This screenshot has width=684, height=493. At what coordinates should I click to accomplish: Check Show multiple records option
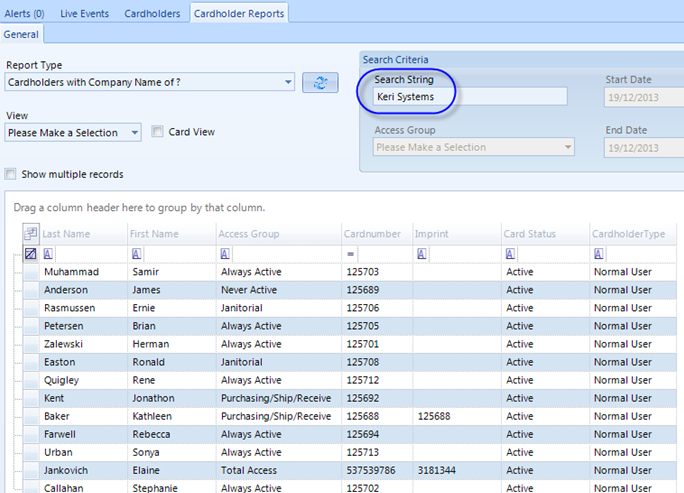11,174
